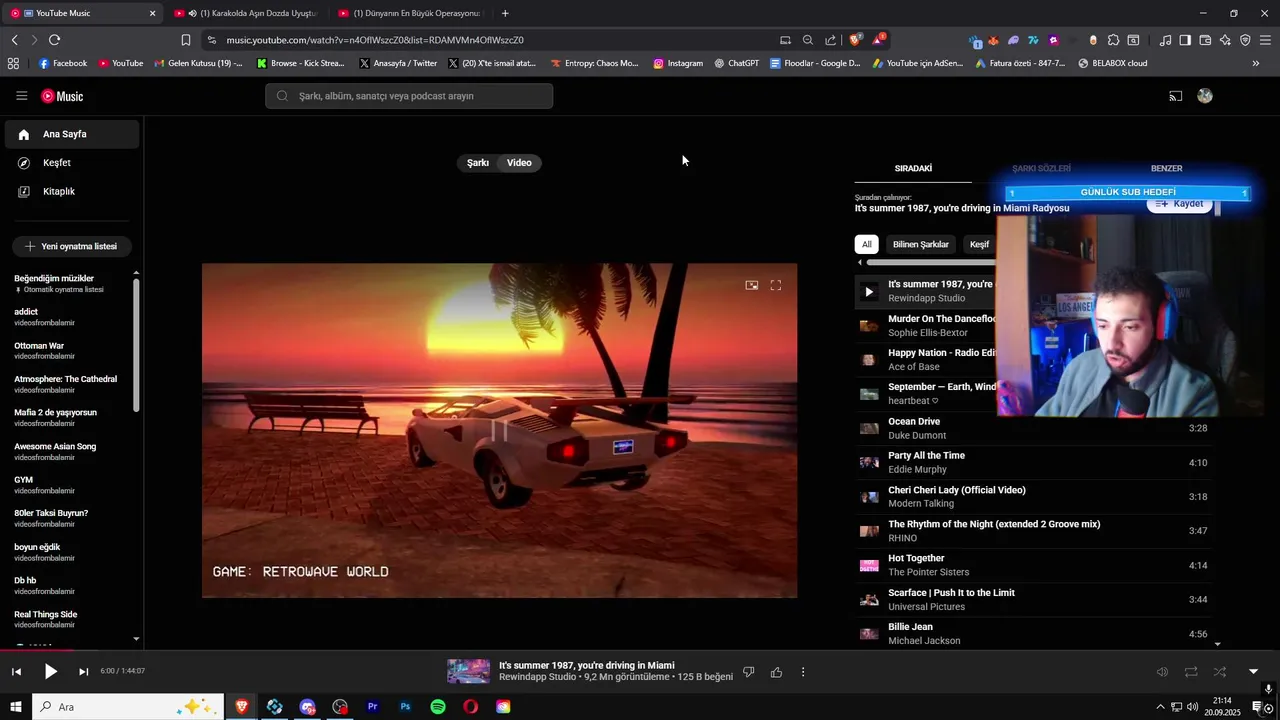Select the All queue filter chip
This screenshot has width=1280, height=720.
click(867, 244)
